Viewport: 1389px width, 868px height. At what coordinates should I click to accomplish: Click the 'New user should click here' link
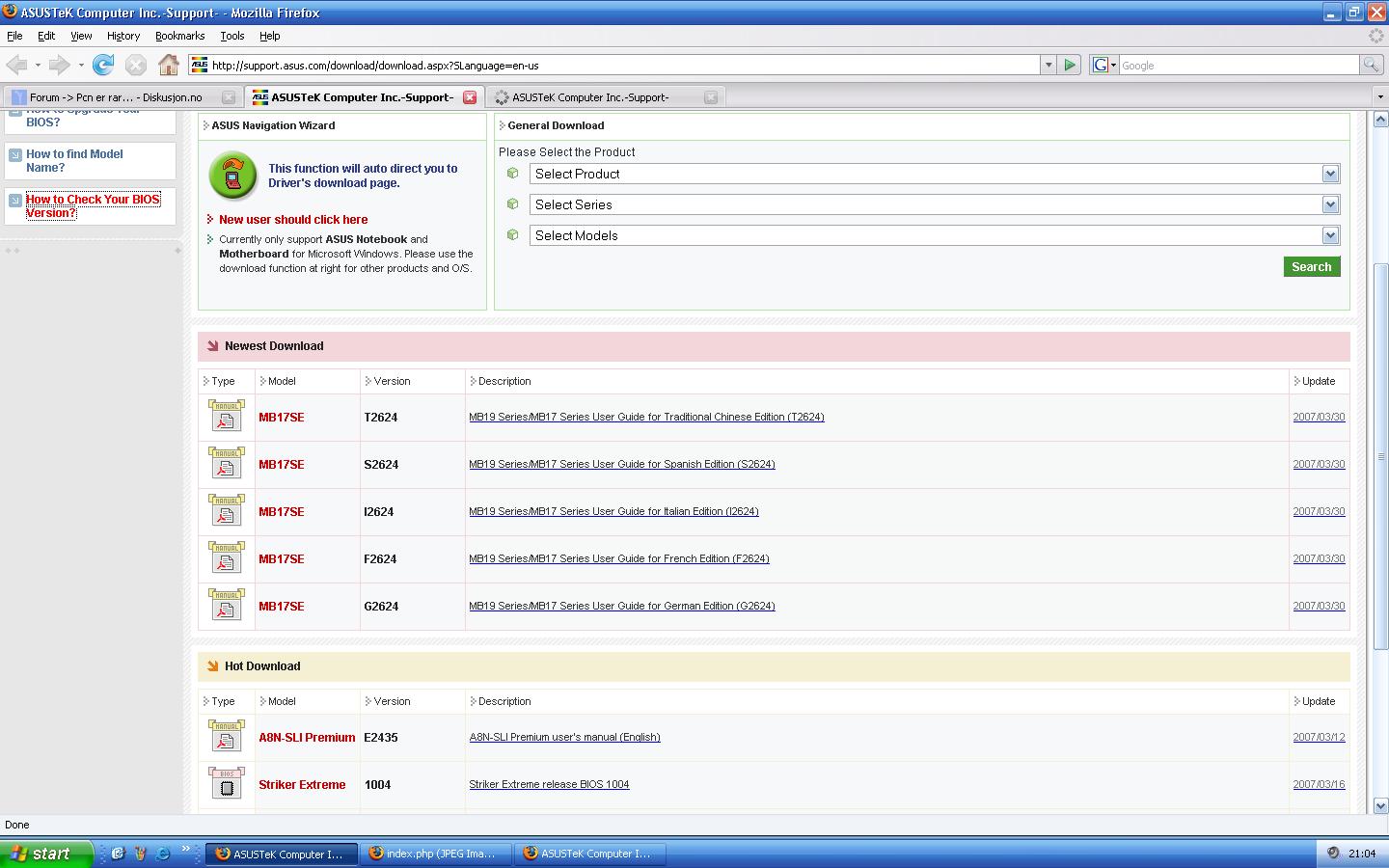pos(293,220)
